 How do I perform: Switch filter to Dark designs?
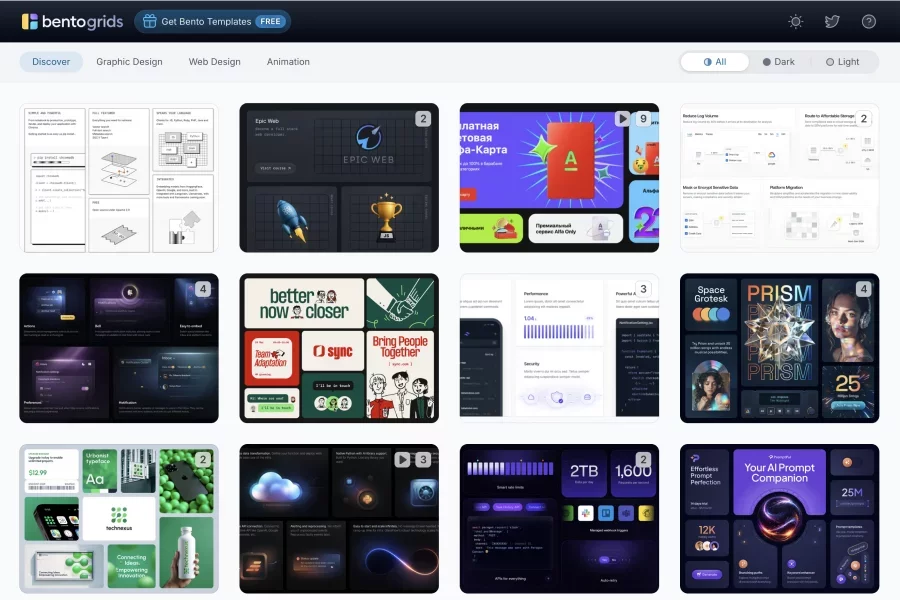[x=778, y=62]
